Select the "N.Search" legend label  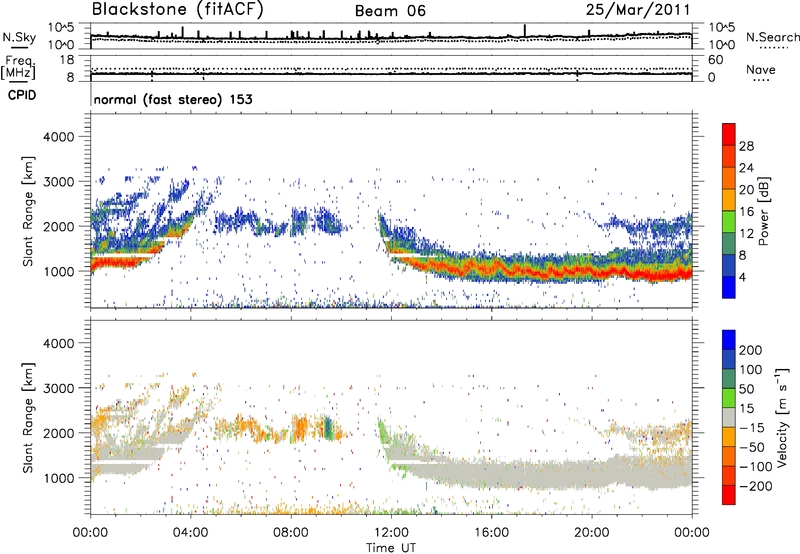(x=773, y=37)
